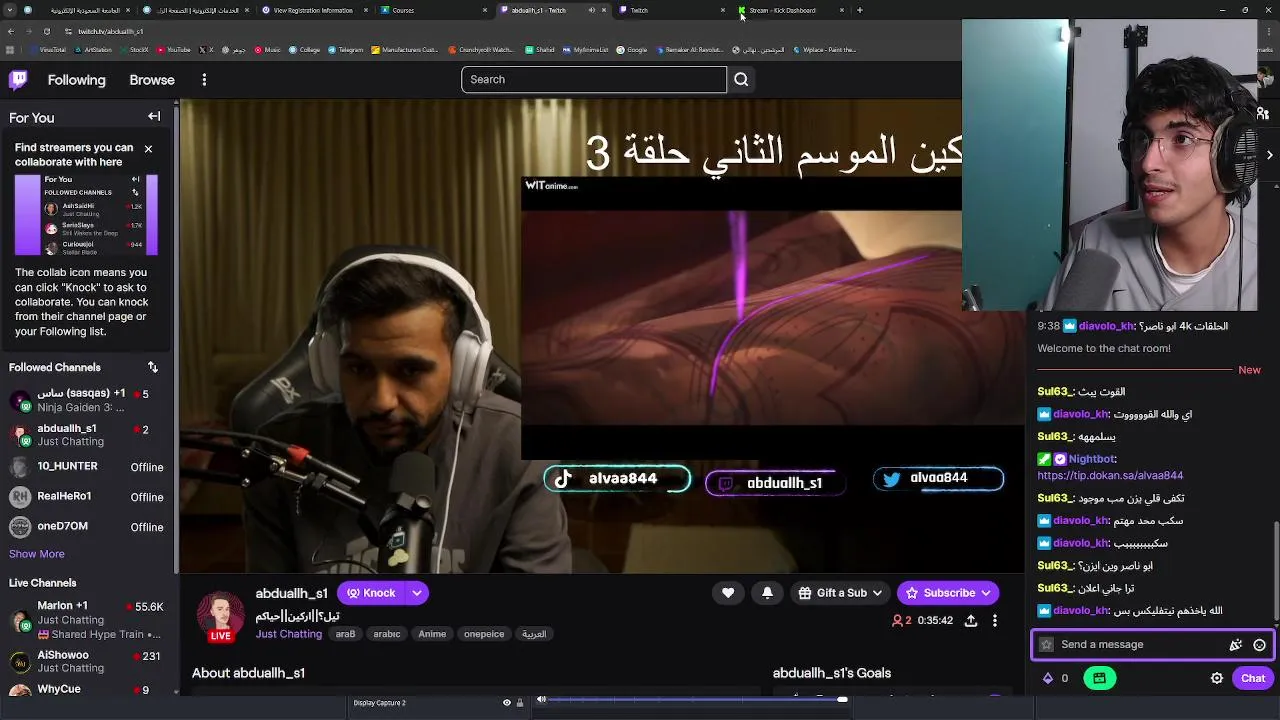The height and width of the screenshot is (720, 1280).
Task: Select the العربية language tag
Action: click(x=534, y=634)
